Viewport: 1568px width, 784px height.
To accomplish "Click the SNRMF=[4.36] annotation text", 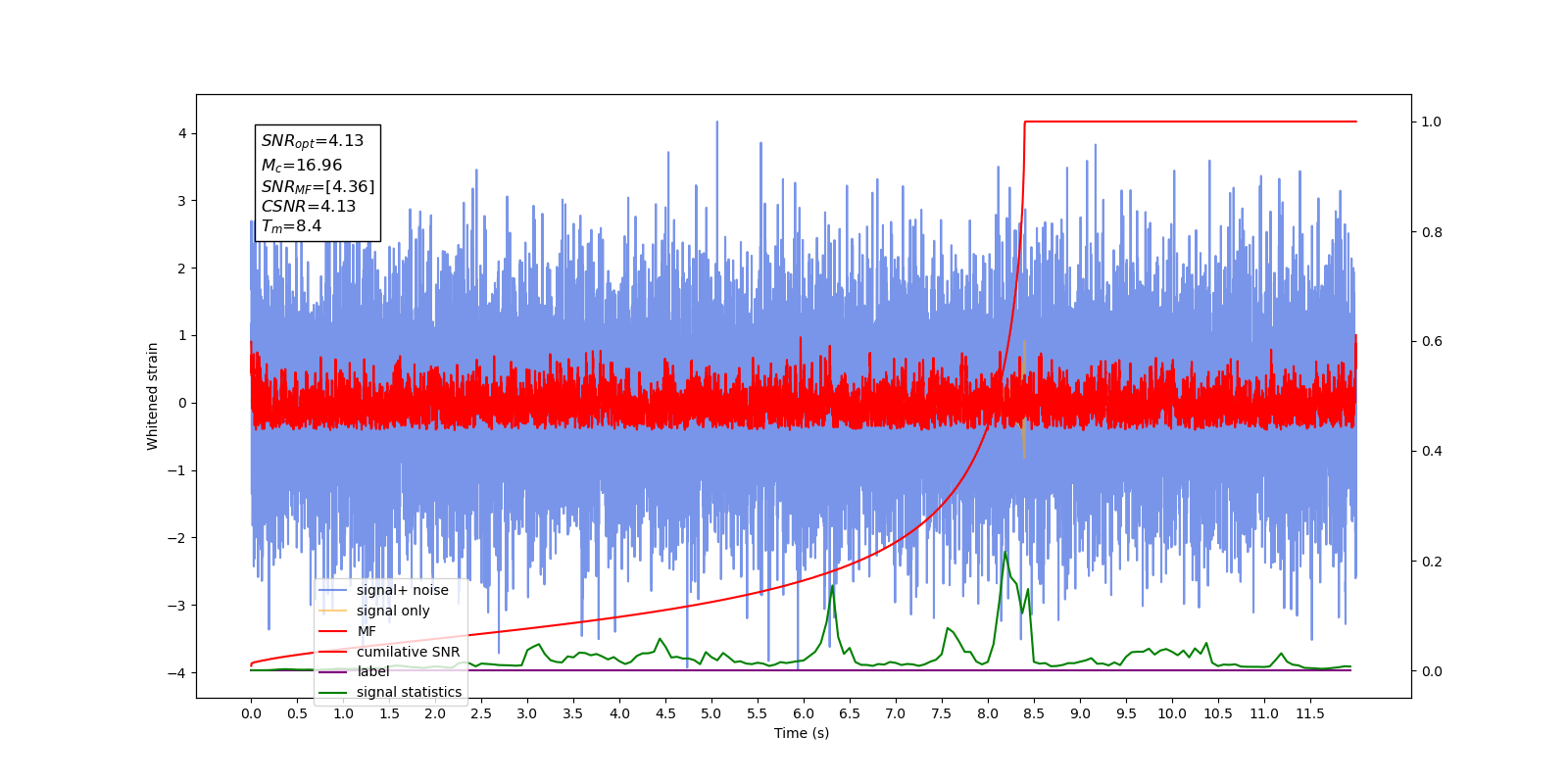I will point(318,186).
